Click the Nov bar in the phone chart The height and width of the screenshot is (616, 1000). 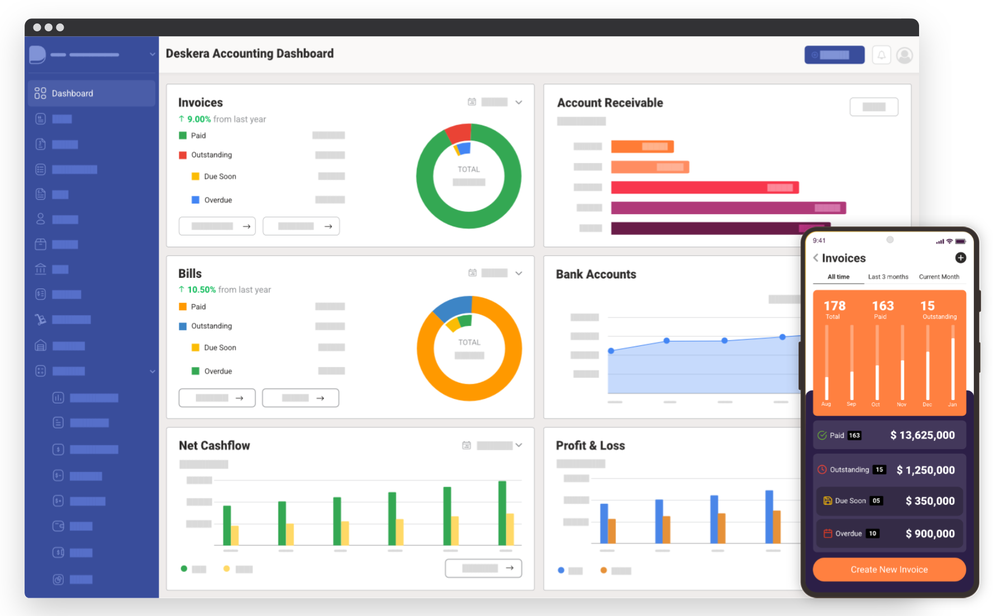tap(902, 363)
